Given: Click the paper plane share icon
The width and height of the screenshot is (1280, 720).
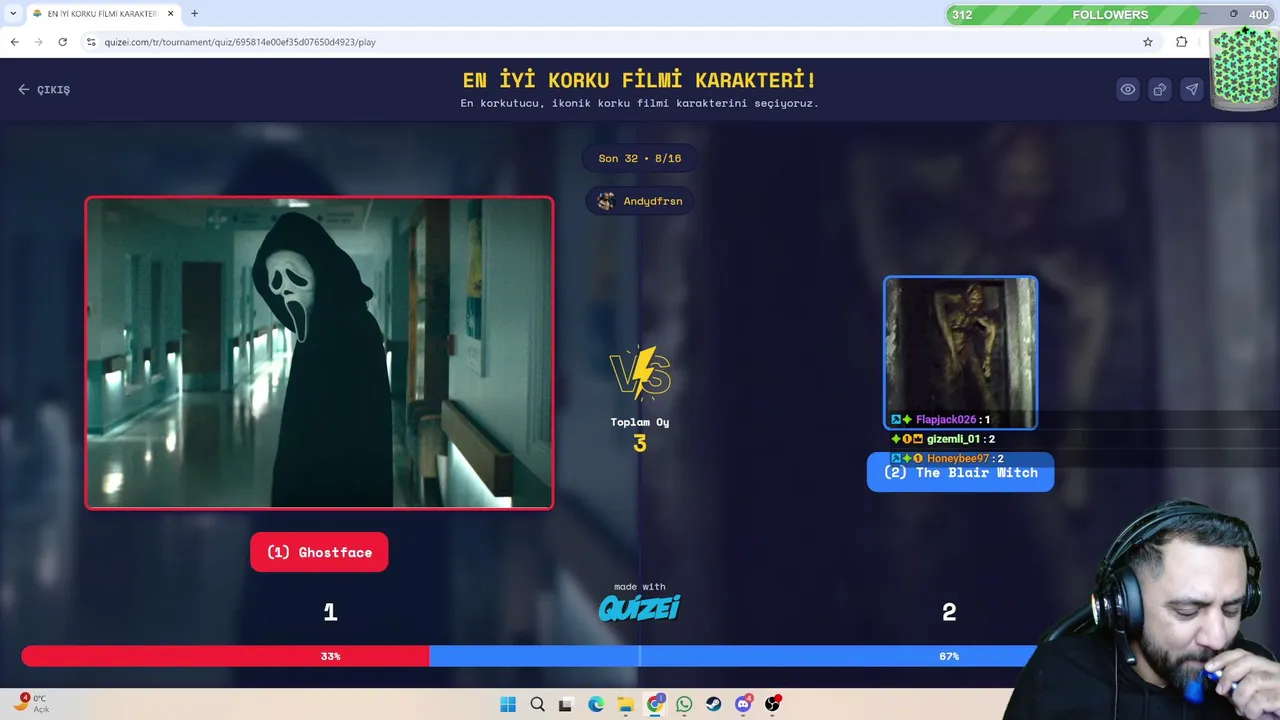Looking at the screenshot, I should 1192,89.
